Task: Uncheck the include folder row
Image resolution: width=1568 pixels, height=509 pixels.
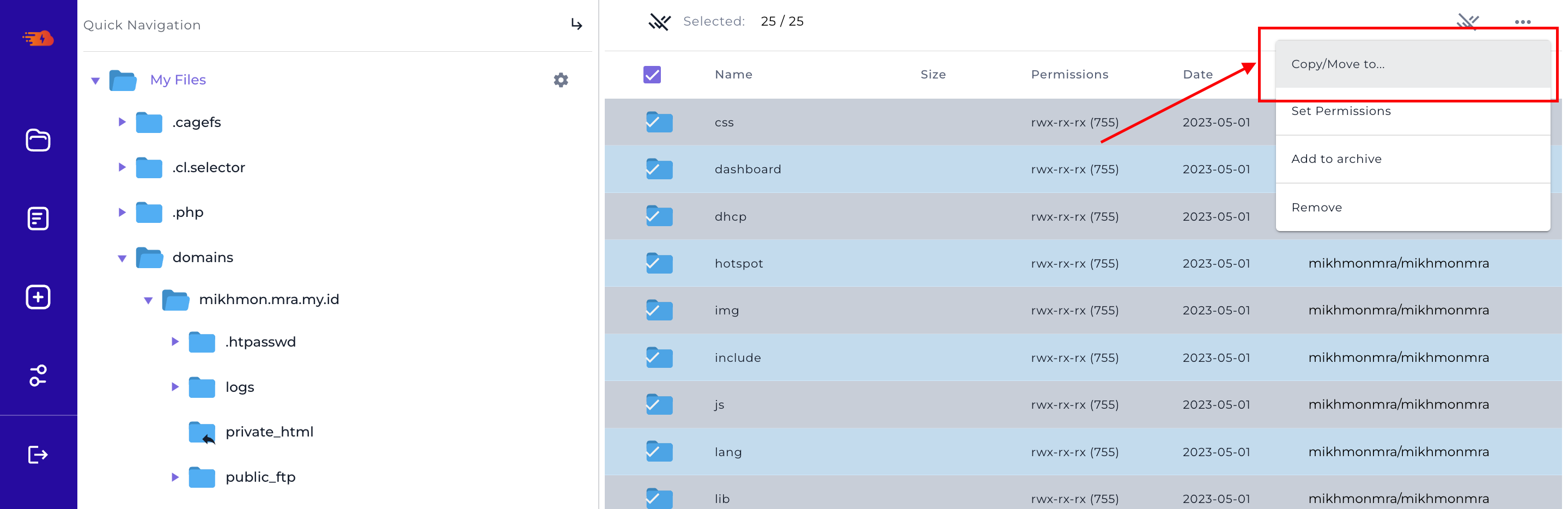Action: (659, 357)
